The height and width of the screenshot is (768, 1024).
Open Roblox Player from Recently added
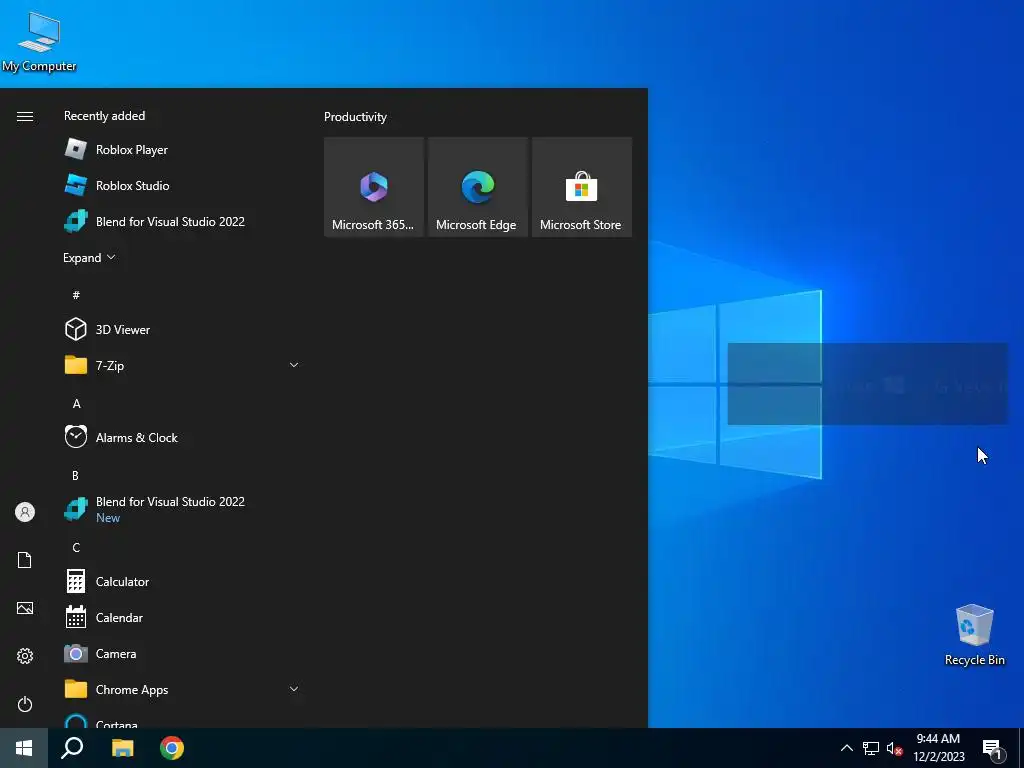click(x=182, y=150)
